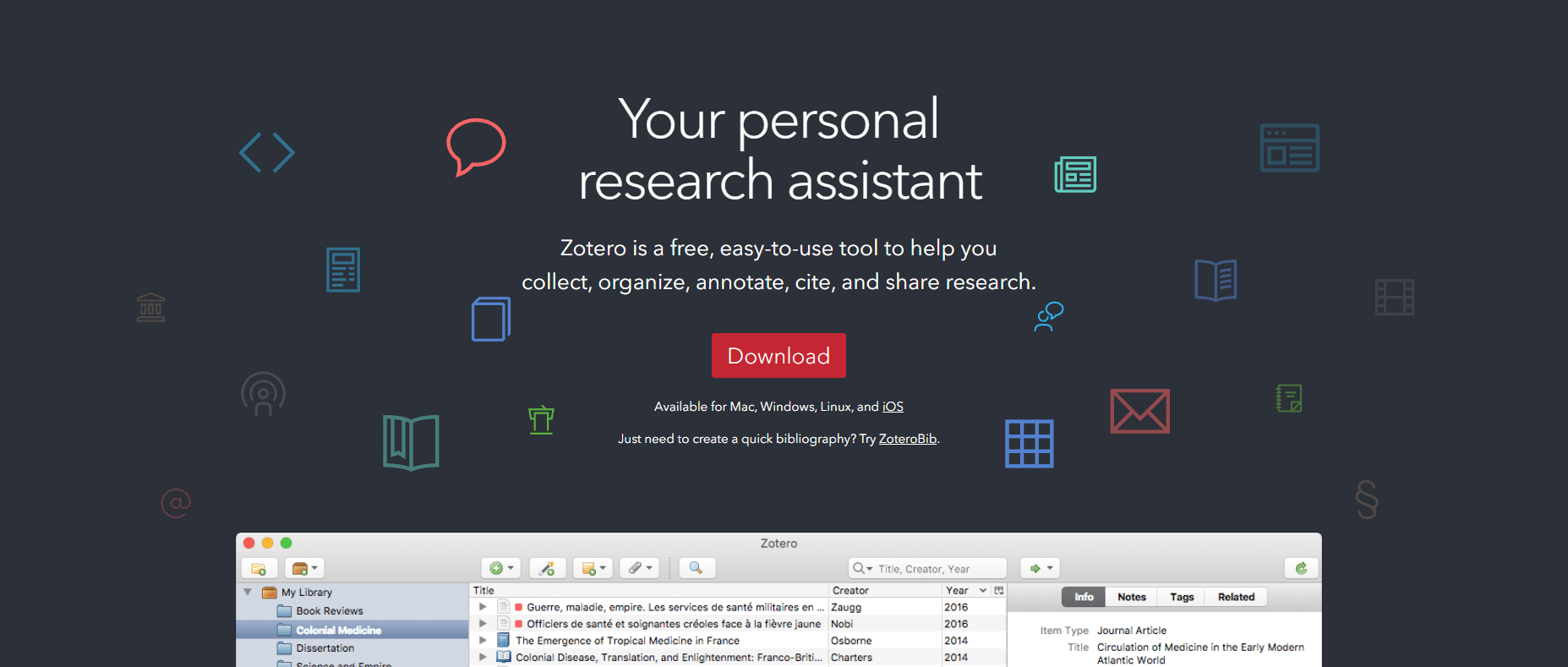Click the 2016 year cell for Zaugg
The width and height of the screenshot is (1568, 667).
pos(956,607)
